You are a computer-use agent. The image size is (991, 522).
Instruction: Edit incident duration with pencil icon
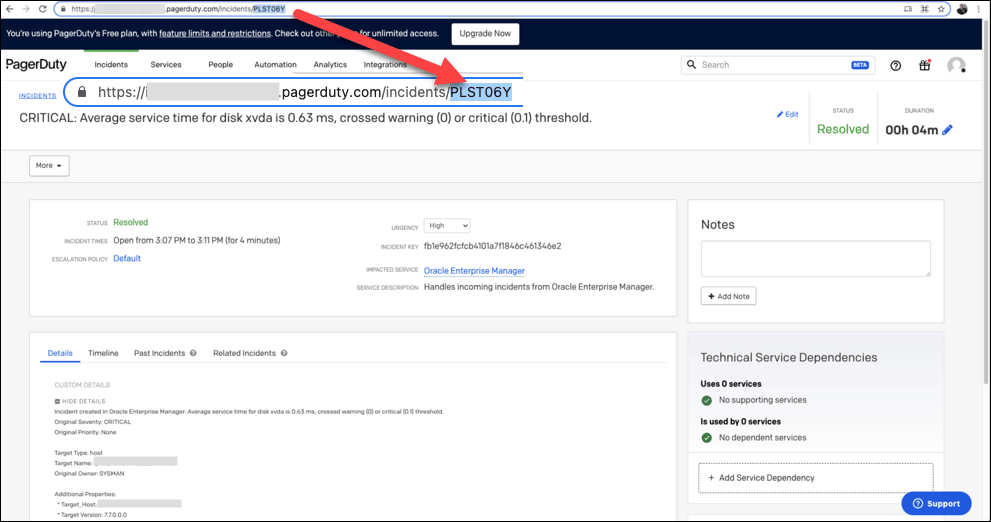point(947,130)
